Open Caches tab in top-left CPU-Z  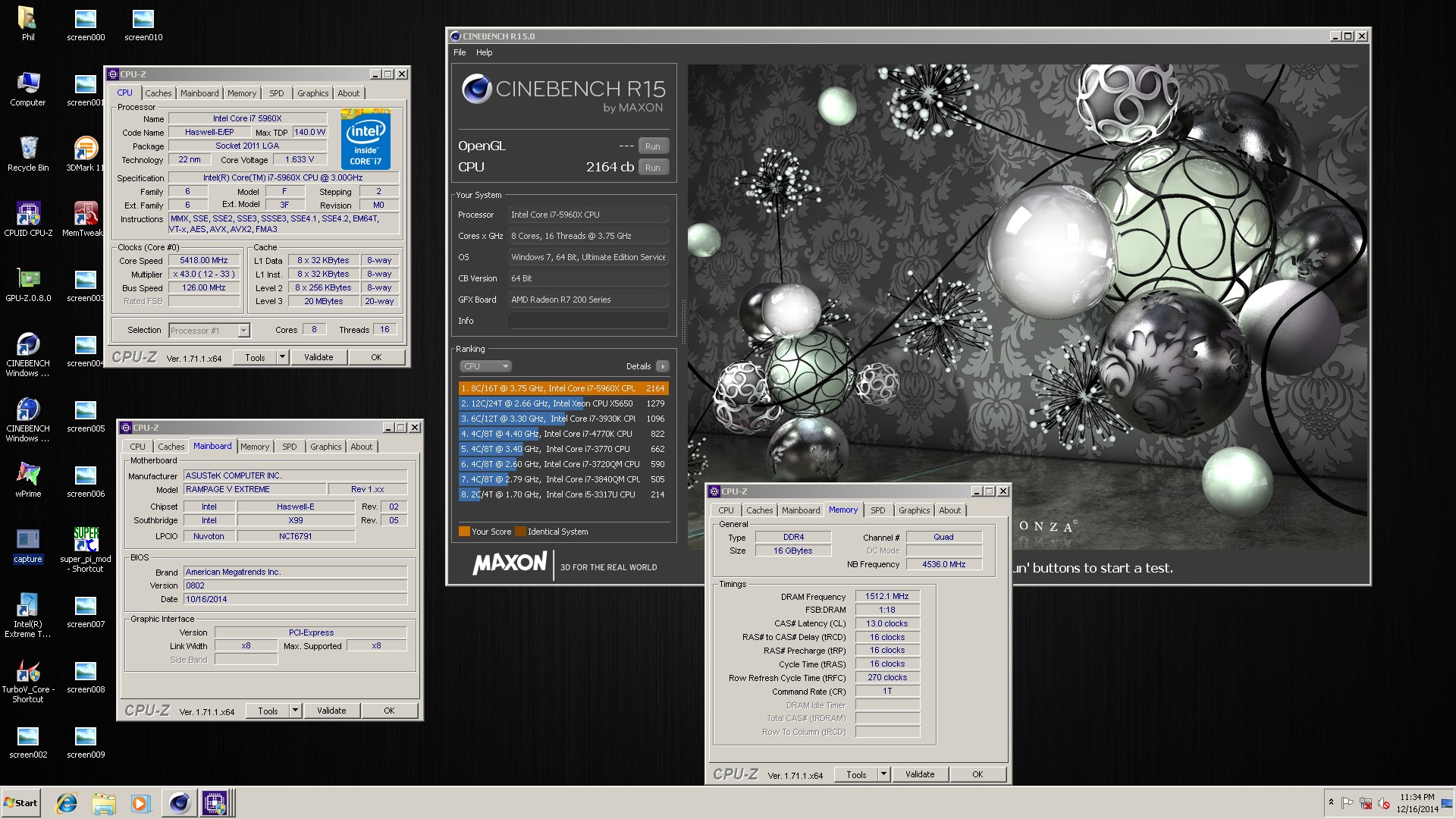pos(158,93)
